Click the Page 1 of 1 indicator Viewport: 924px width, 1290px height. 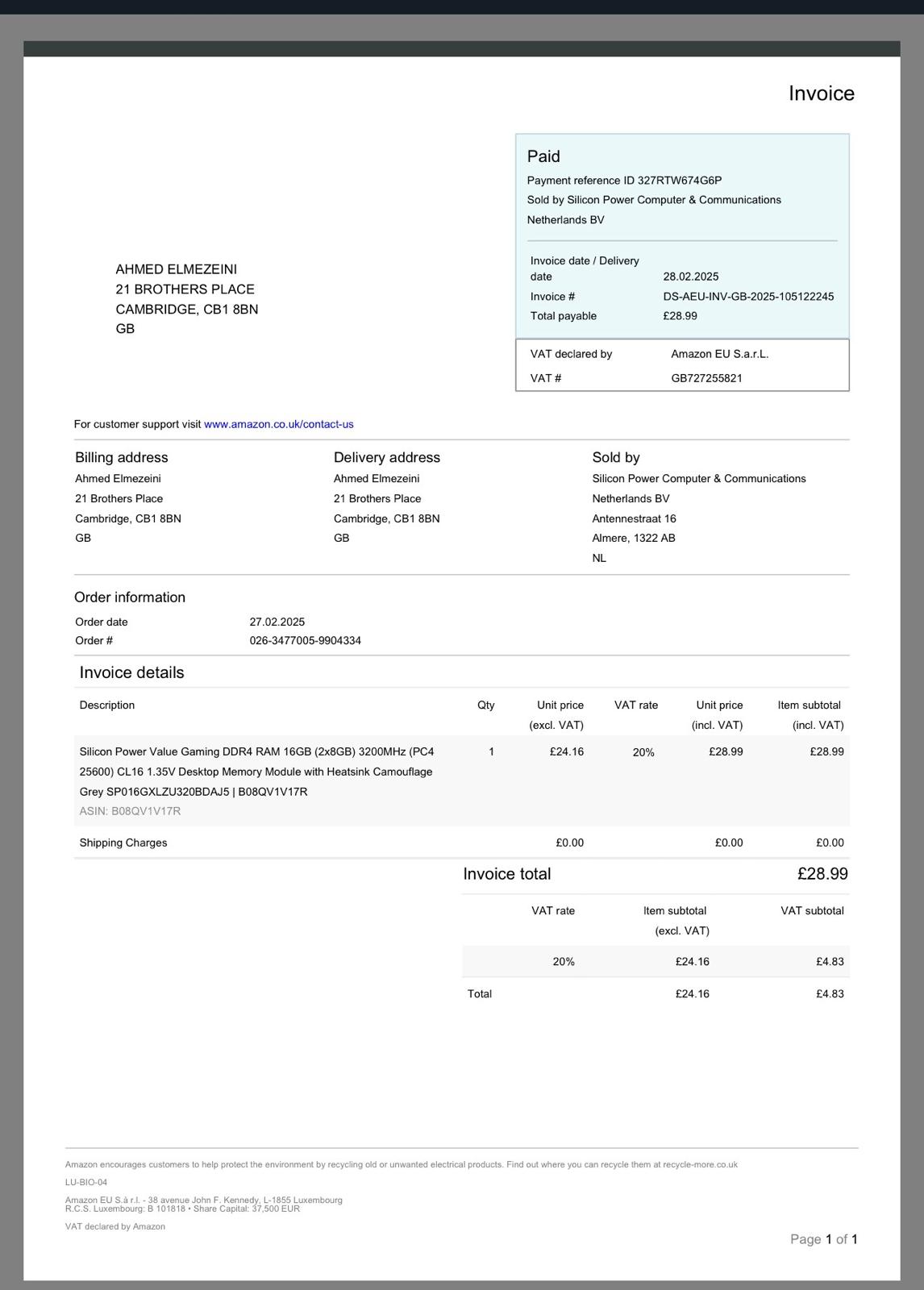tap(823, 1239)
